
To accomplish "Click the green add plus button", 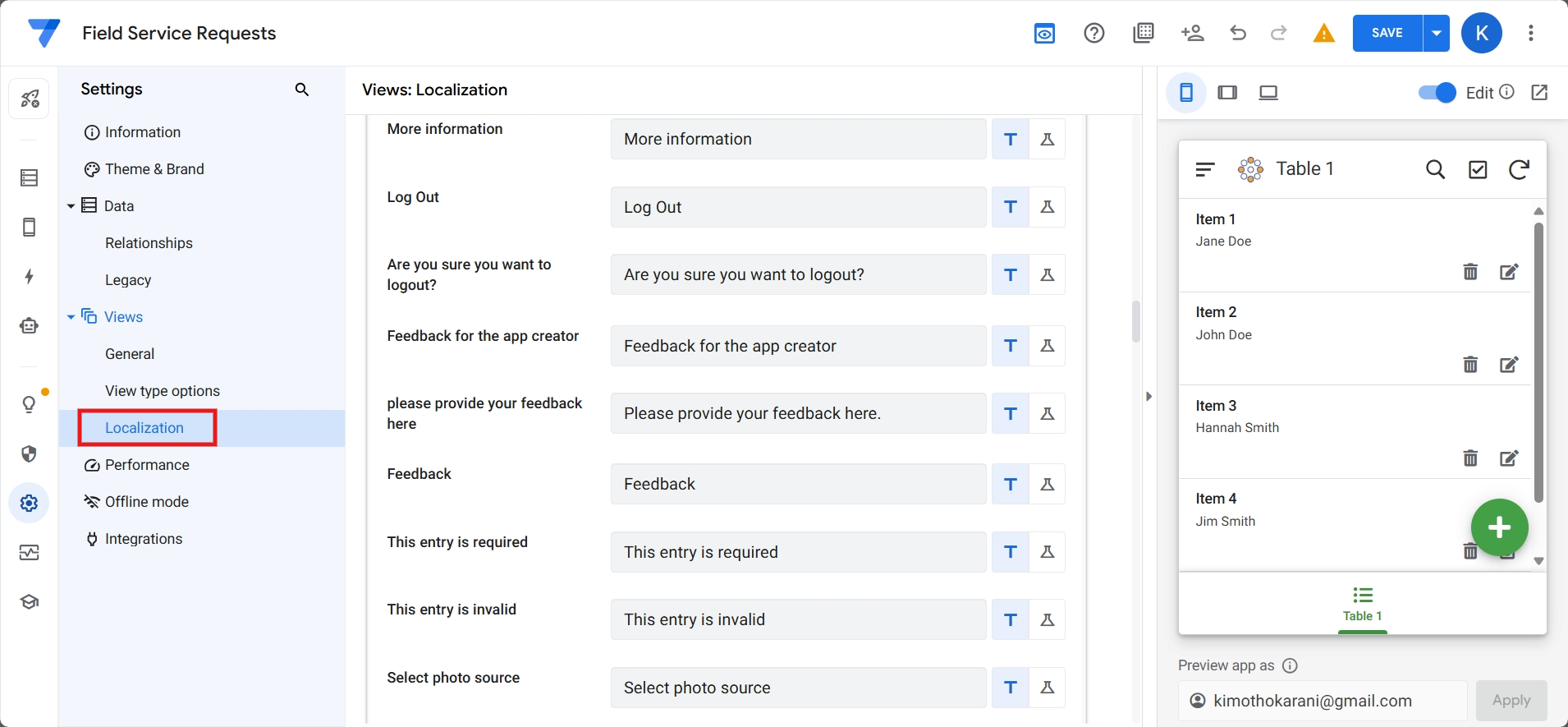I will click(1499, 527).
